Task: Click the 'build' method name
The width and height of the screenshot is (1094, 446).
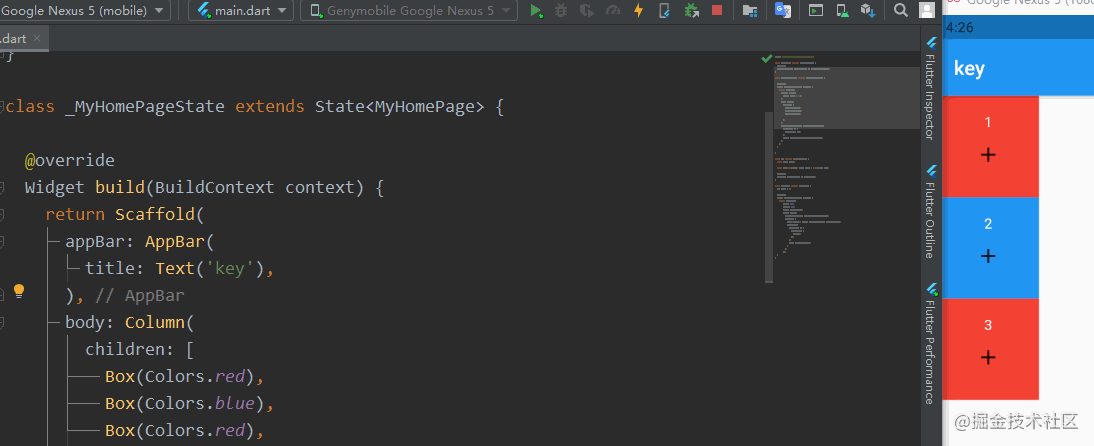Action: coord(120,188)
